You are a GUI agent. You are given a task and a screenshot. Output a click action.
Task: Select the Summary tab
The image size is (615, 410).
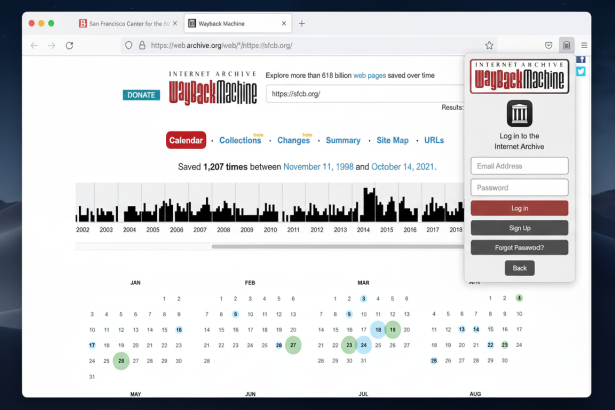click(343, 141)
